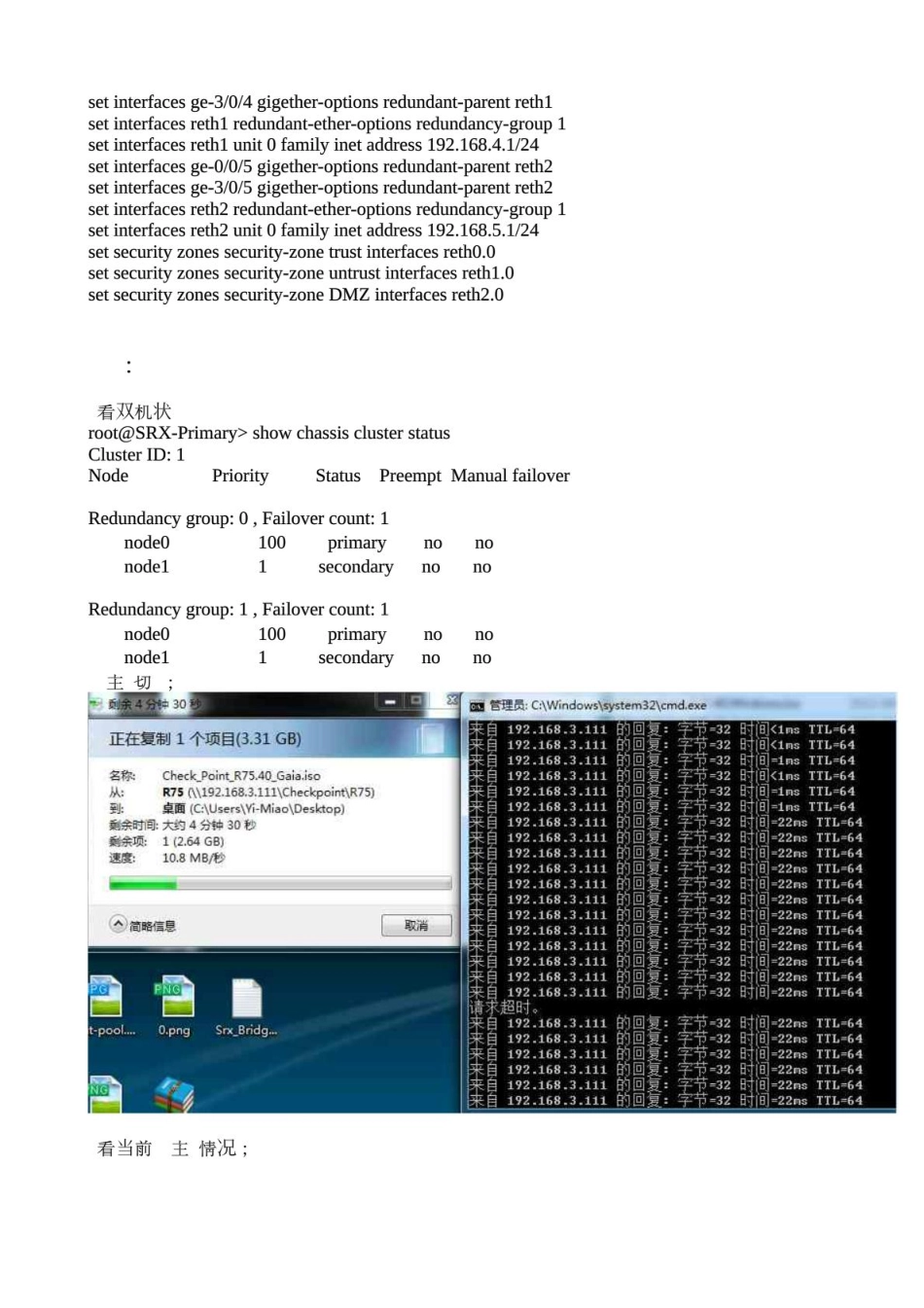Click the cmd.exe title bar icon
Screen dimensions: 924x1308
477,705
